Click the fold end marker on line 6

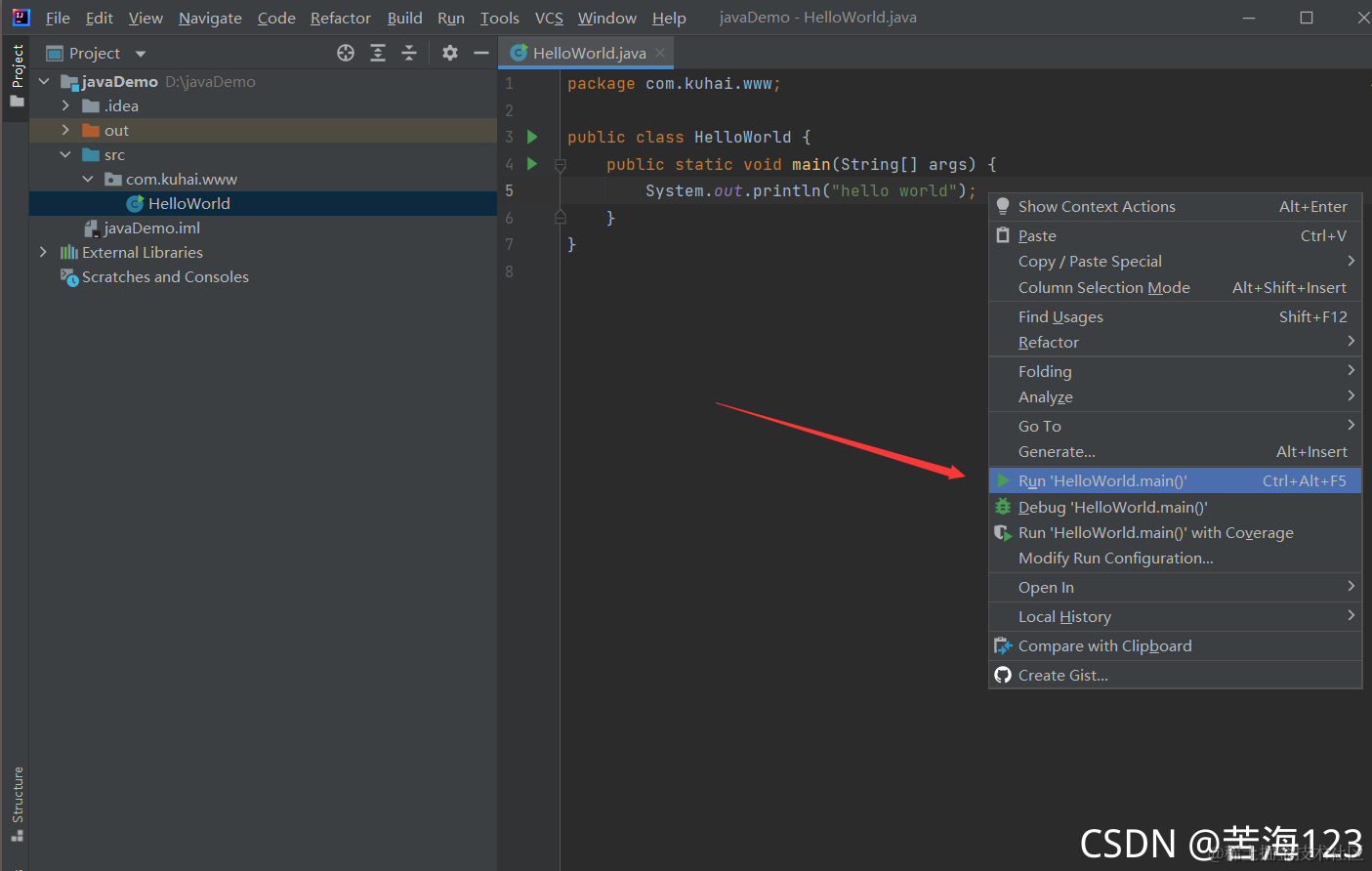coord(561,217)
